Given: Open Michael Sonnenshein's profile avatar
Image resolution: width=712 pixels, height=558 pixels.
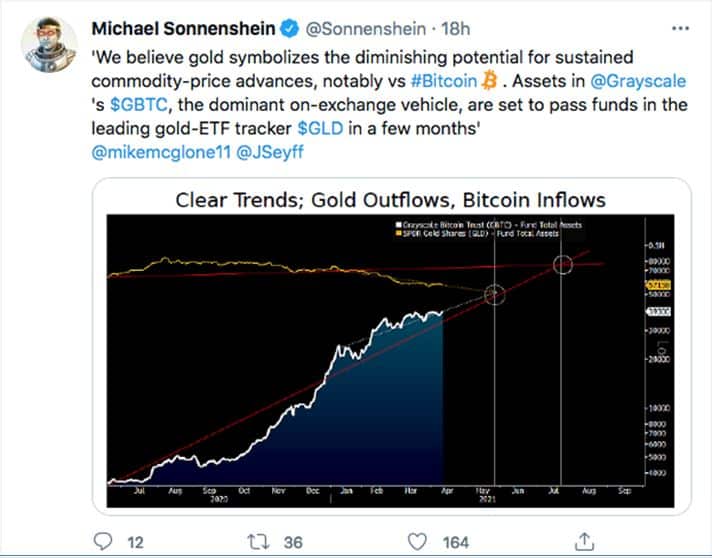Looking at the screenshot, I should [49, 41].
